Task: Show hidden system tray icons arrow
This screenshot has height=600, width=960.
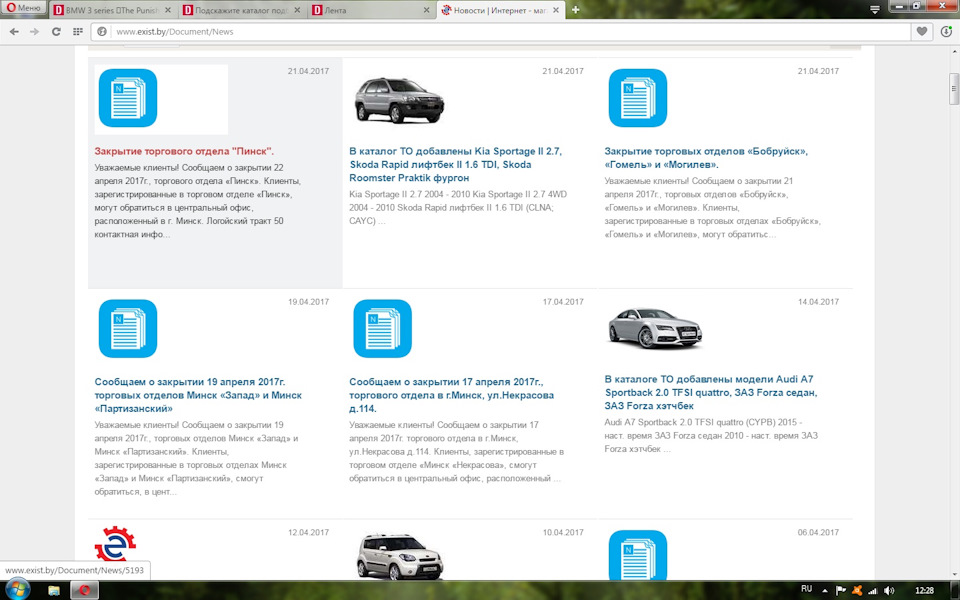Action: click(826, 590)
